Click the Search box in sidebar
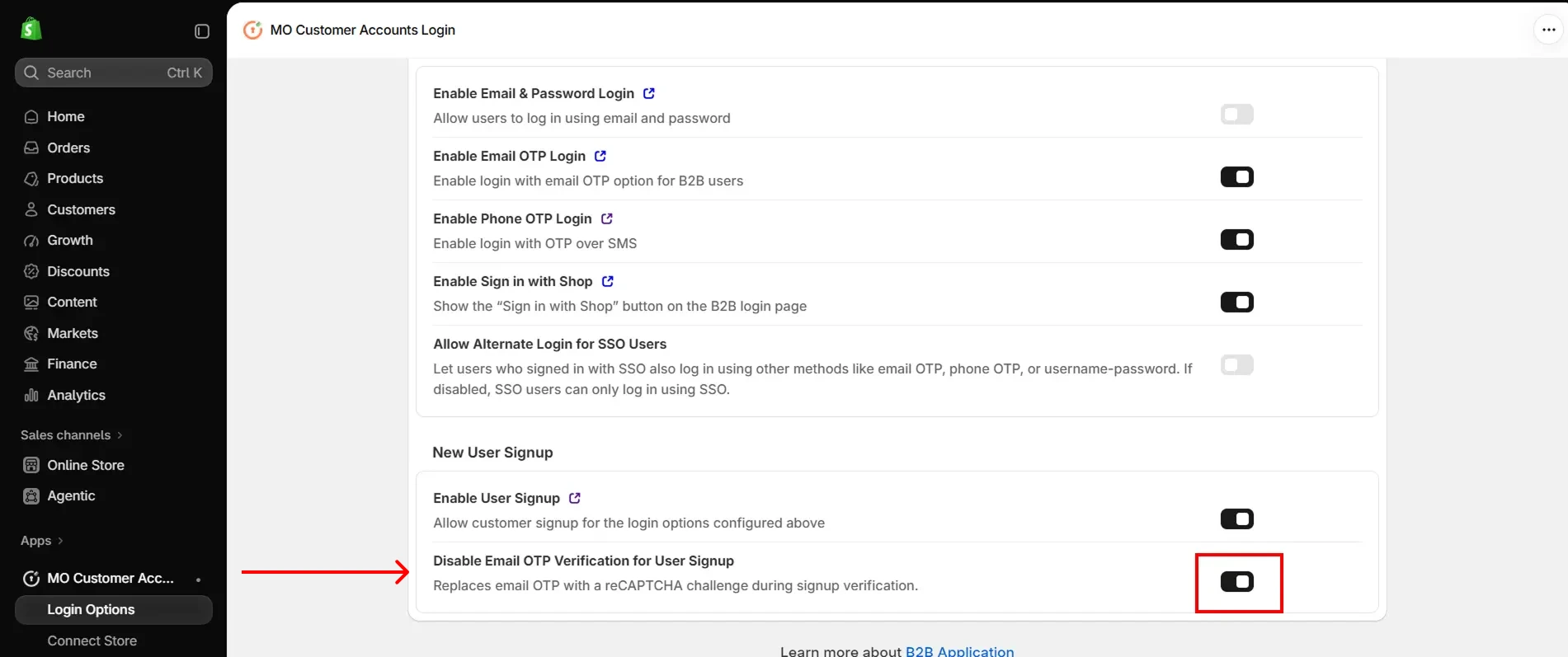 114,73
